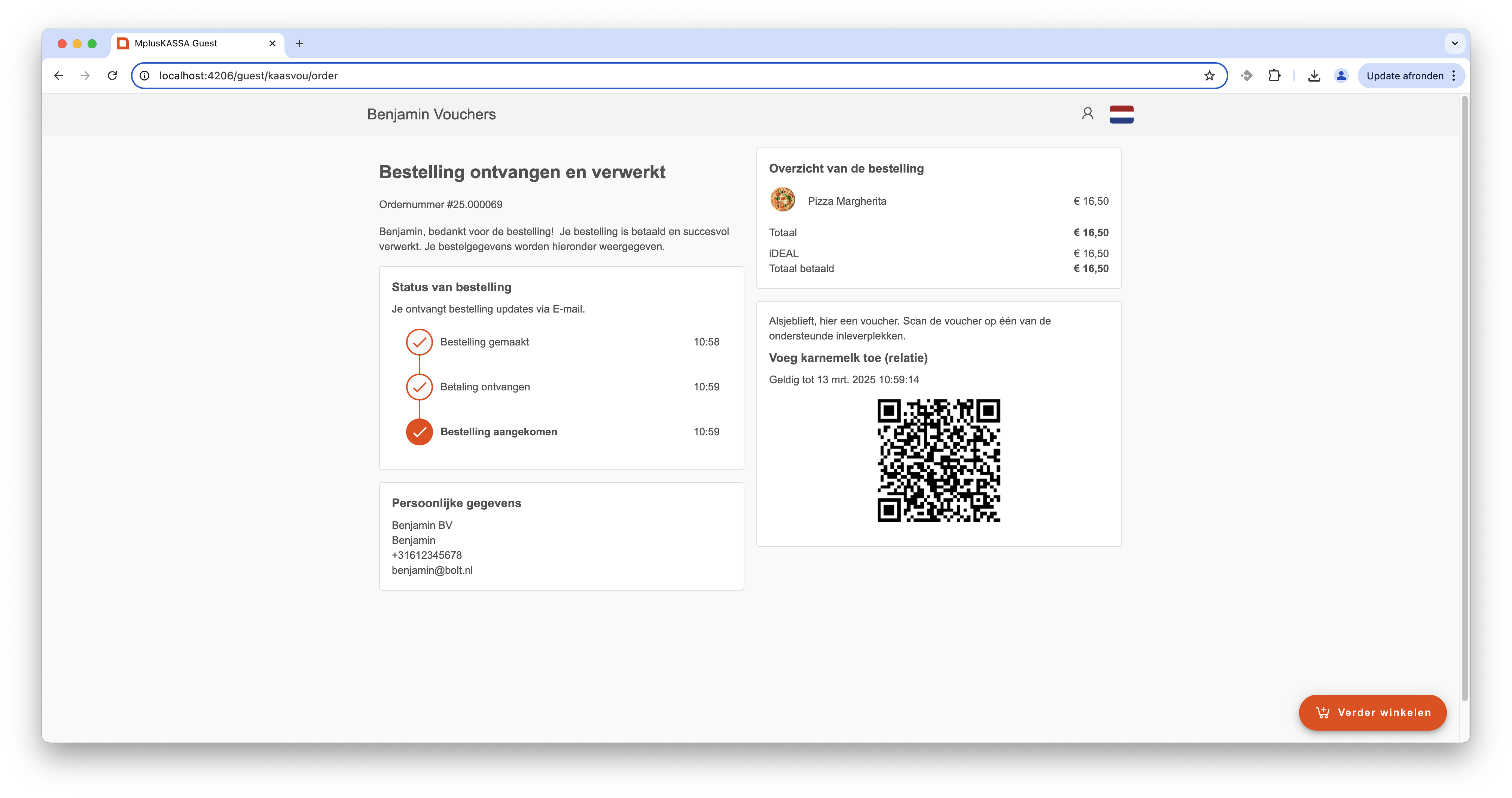Open the browser extensions puzzle icon
1512x798 pixels.
point(1274,76)
